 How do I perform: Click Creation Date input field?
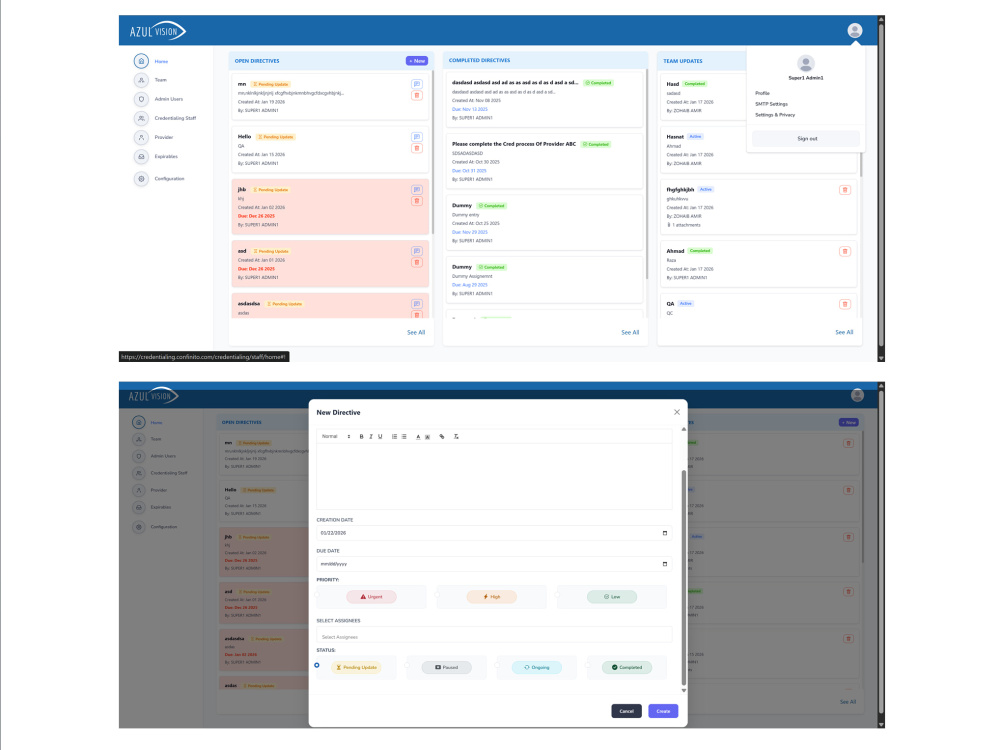tap(494, 533)
